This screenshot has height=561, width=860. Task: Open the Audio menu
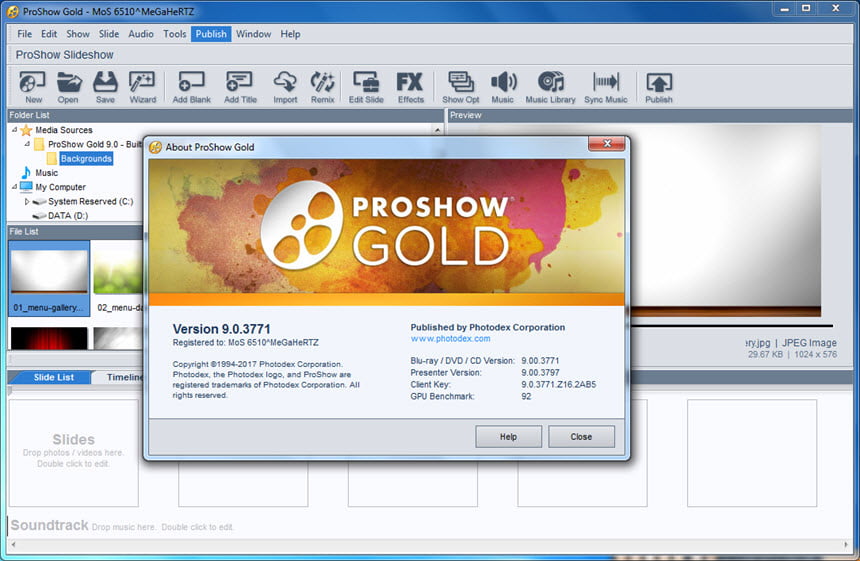tap(141, 34)
